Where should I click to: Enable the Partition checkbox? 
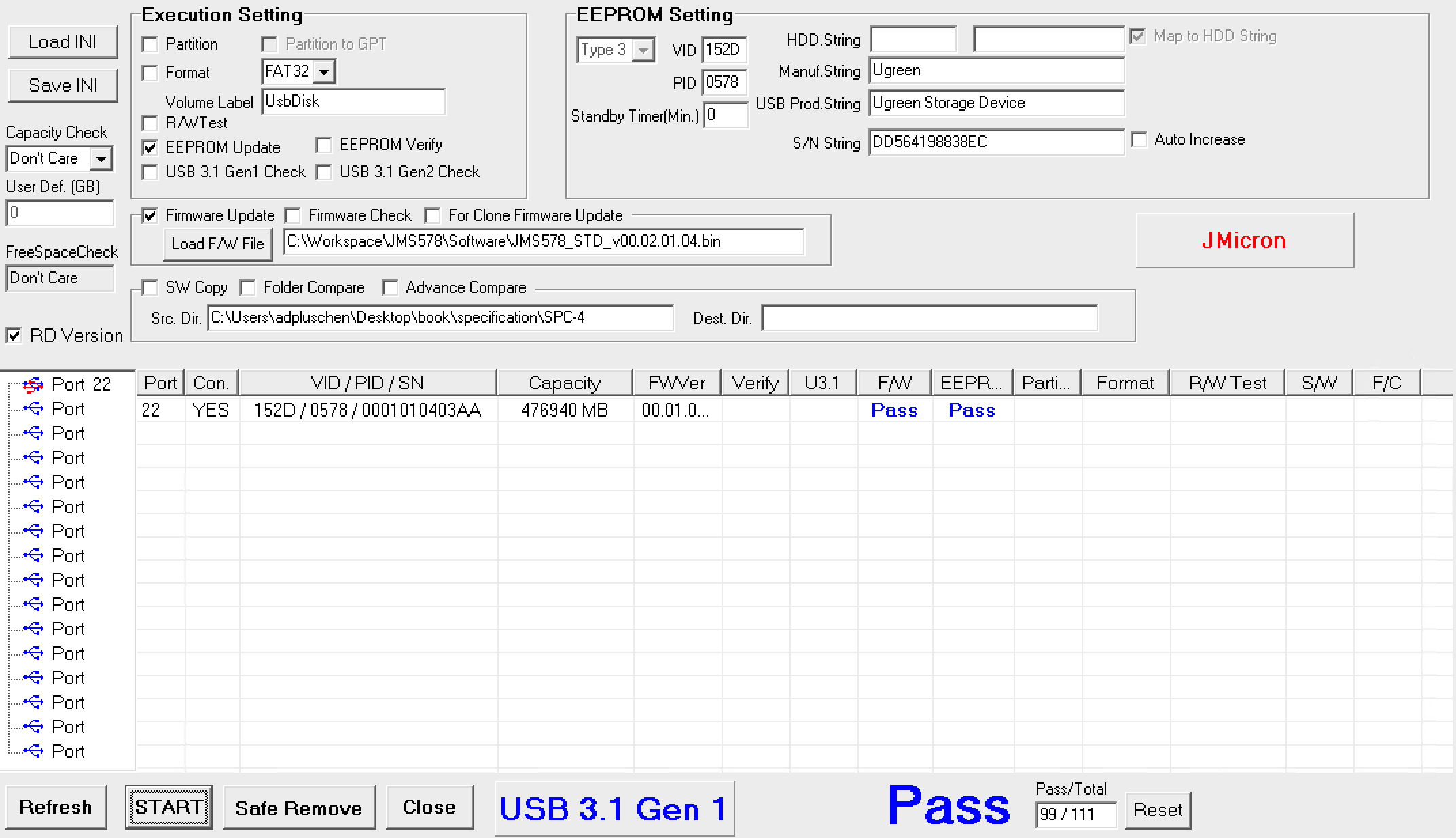[150, 45]
